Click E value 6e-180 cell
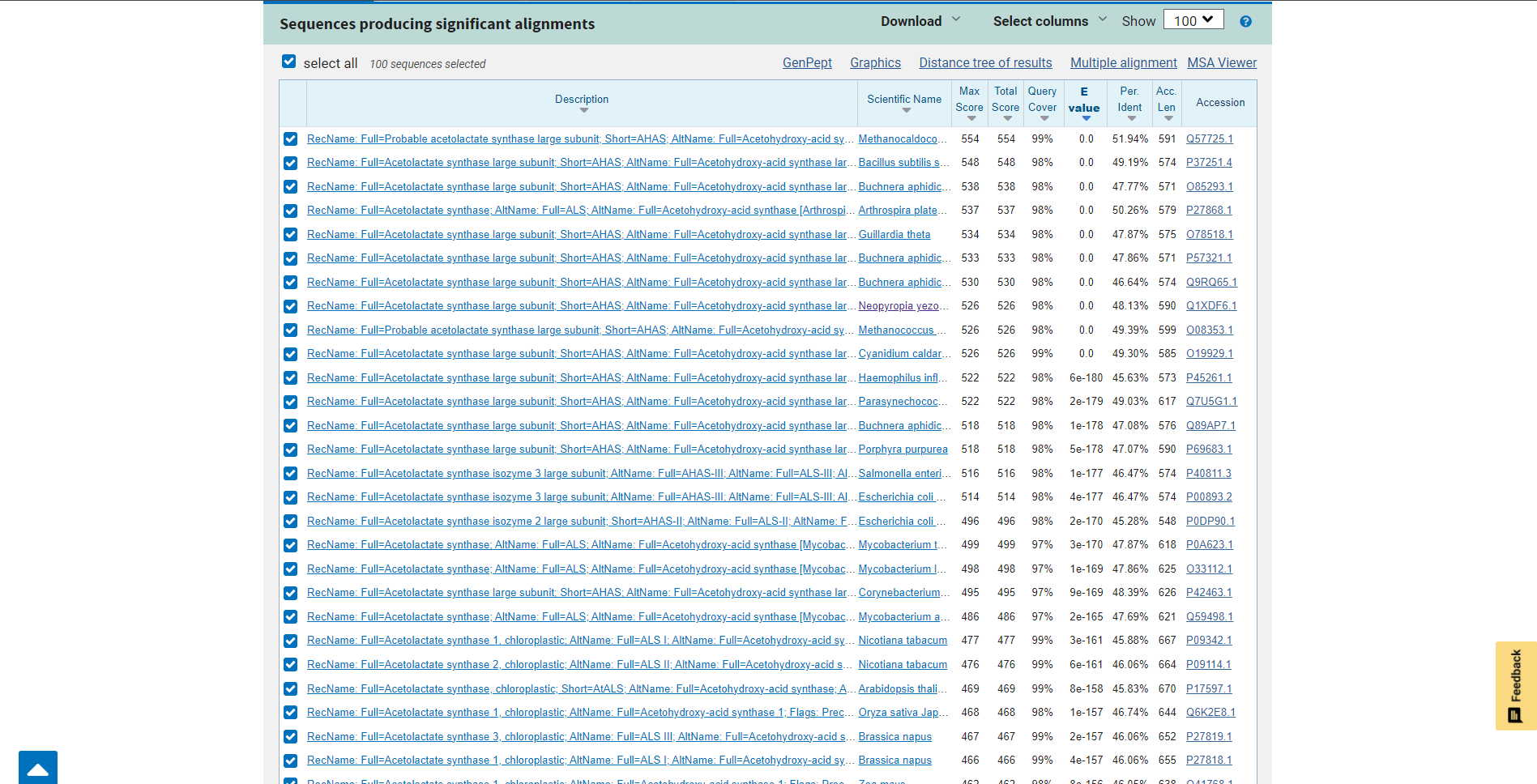1537x784 pixels. point(1086,378)
